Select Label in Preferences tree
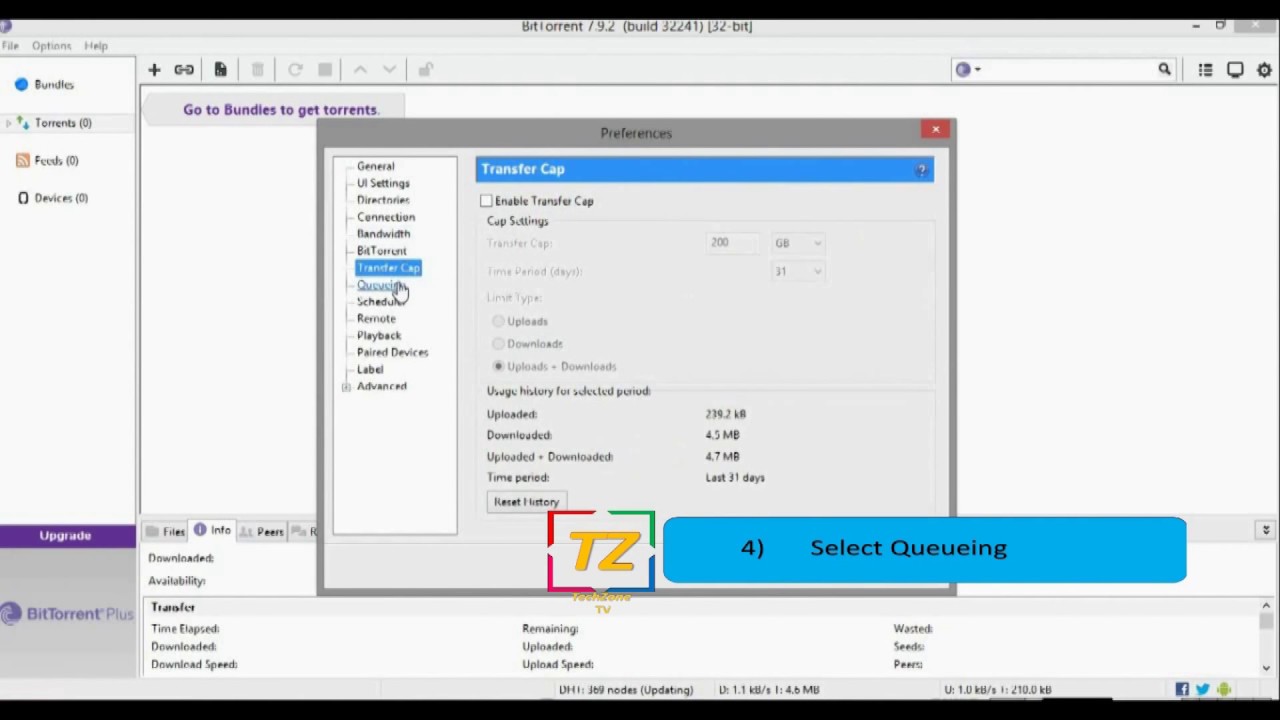 (x=370, y=370)
